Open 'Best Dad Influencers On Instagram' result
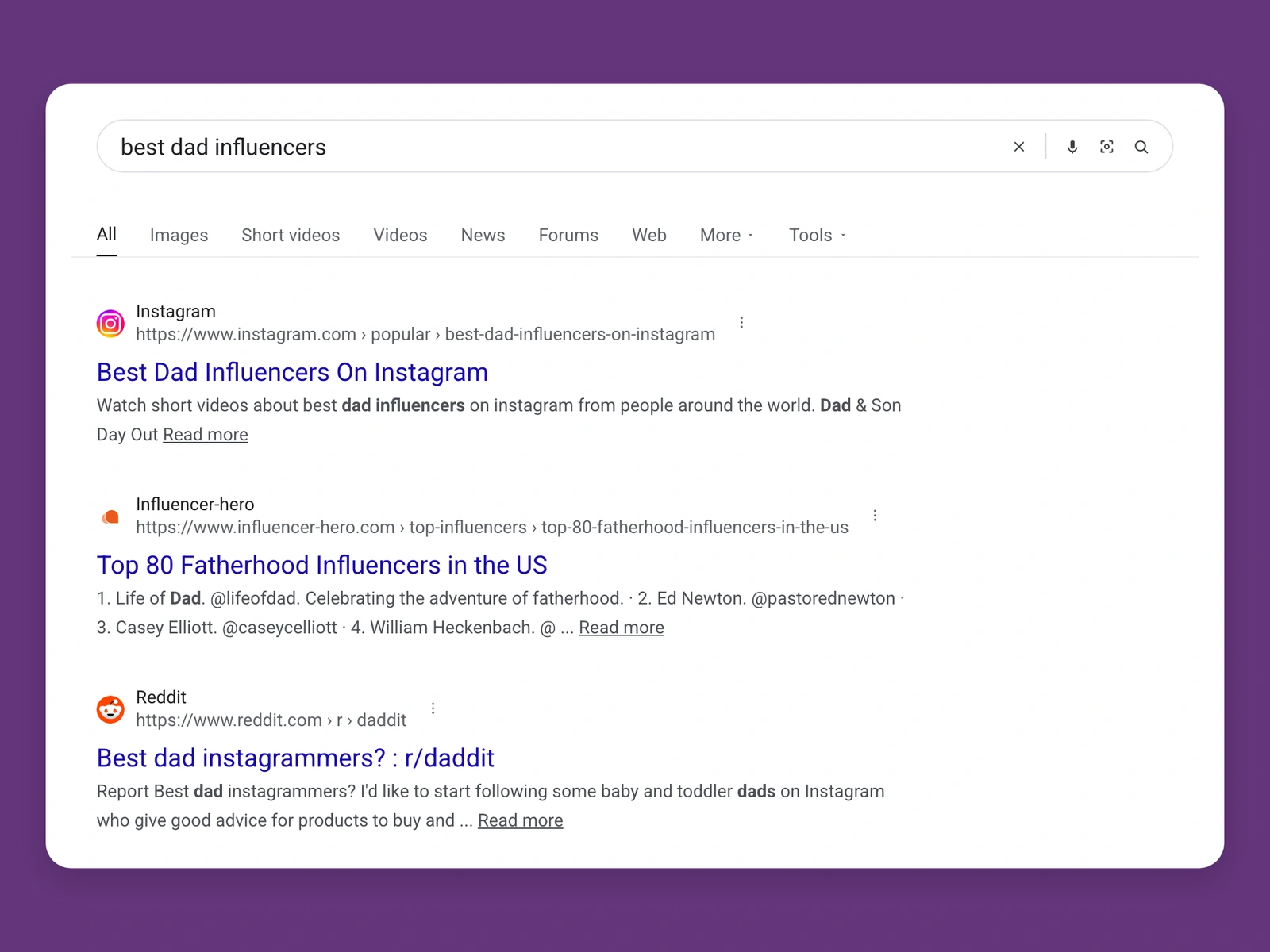The width and height of the screenshot is (1270, 952). (x=292, y=372)
